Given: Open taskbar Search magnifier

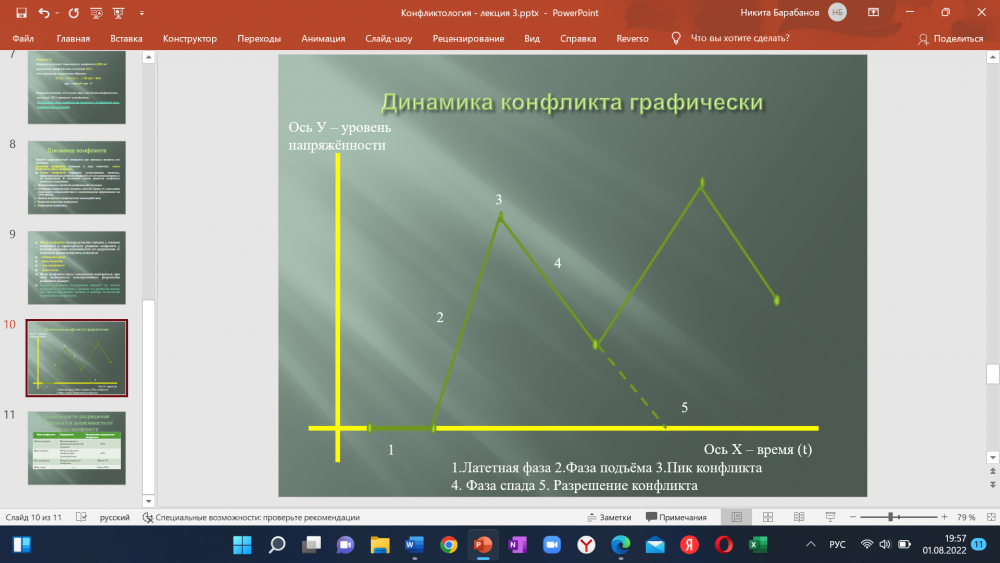Looking at the screenshot, I should (x=277, y=545).
